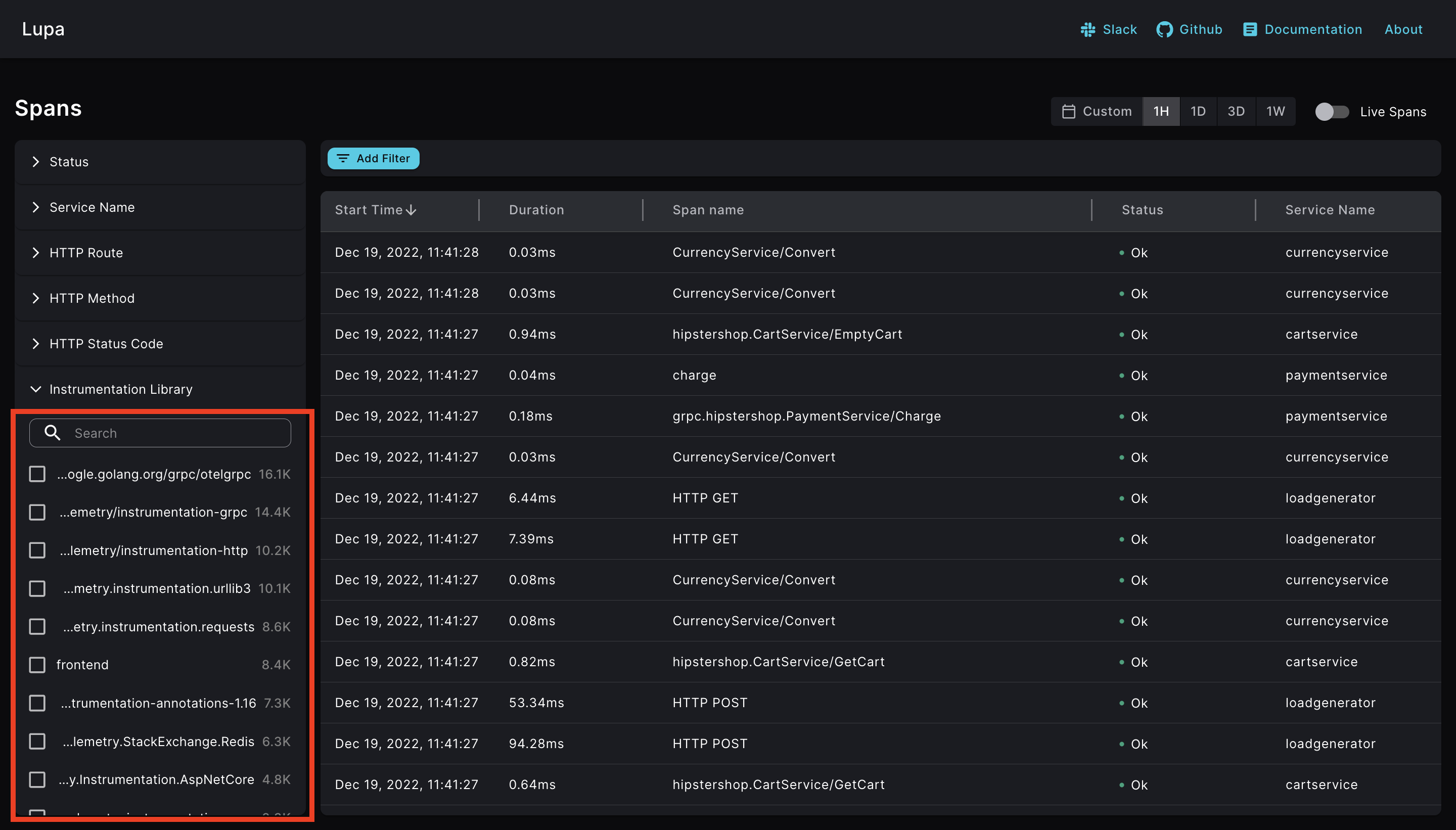Enable the Live Spans toggle
The height and width of the screenshot is (830, 1456).
1332,112
